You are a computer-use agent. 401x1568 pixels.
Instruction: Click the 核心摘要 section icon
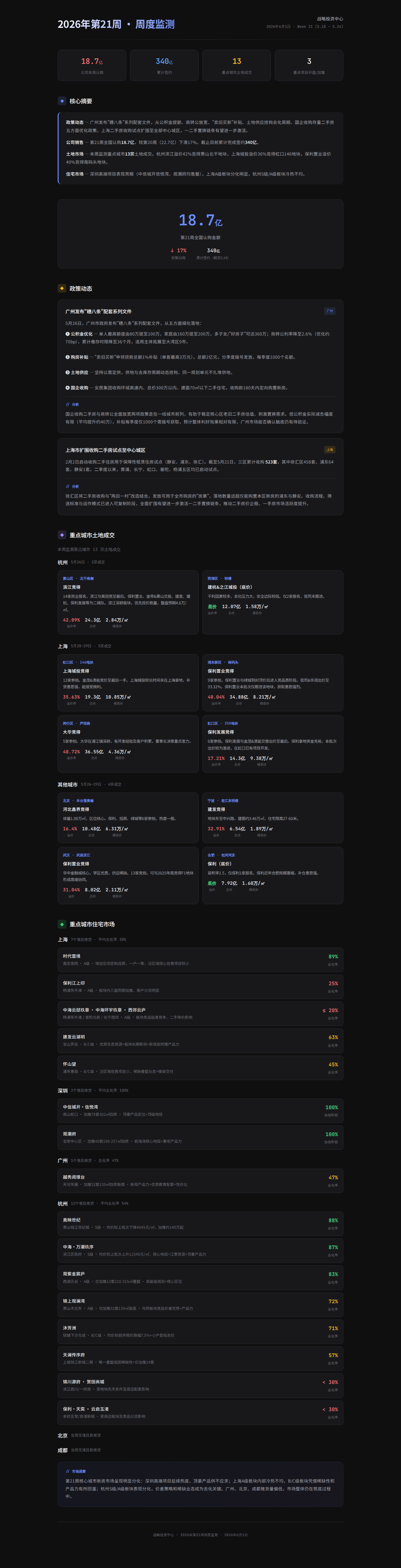coord(62,101)
